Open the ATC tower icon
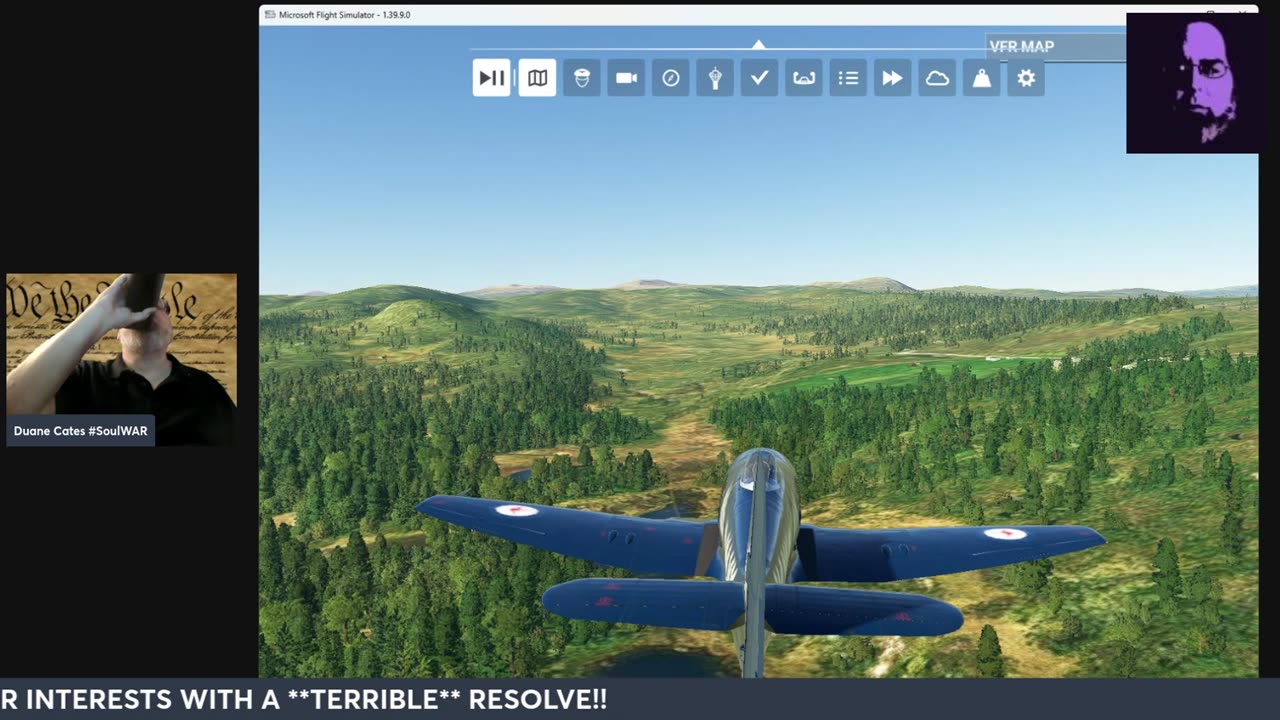 pos(715,78)
